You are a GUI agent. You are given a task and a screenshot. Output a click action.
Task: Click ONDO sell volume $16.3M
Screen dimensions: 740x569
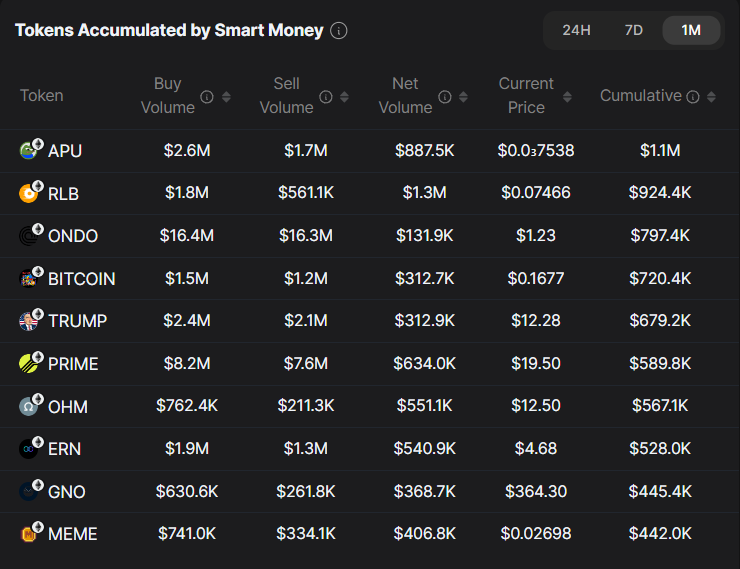click(306, 235)
